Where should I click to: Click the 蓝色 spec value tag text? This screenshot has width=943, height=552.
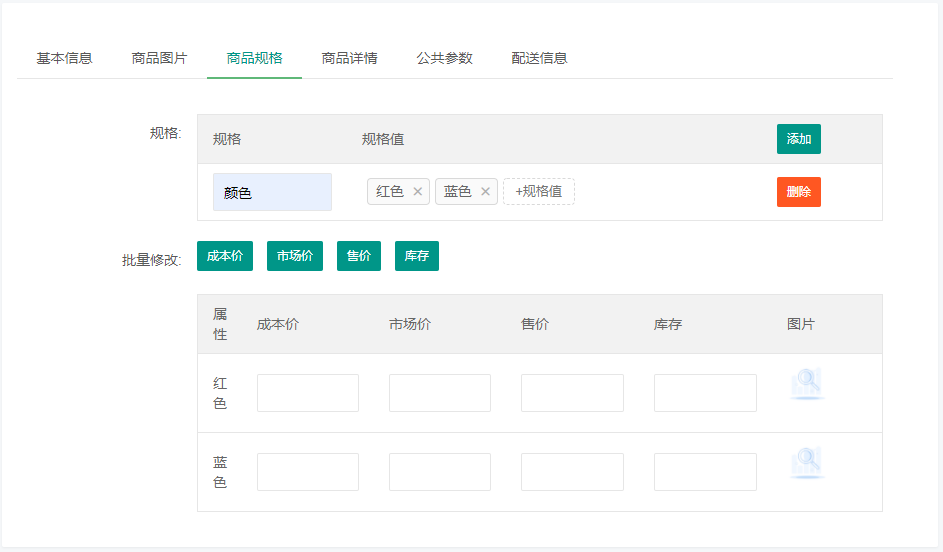click(458, 192)
